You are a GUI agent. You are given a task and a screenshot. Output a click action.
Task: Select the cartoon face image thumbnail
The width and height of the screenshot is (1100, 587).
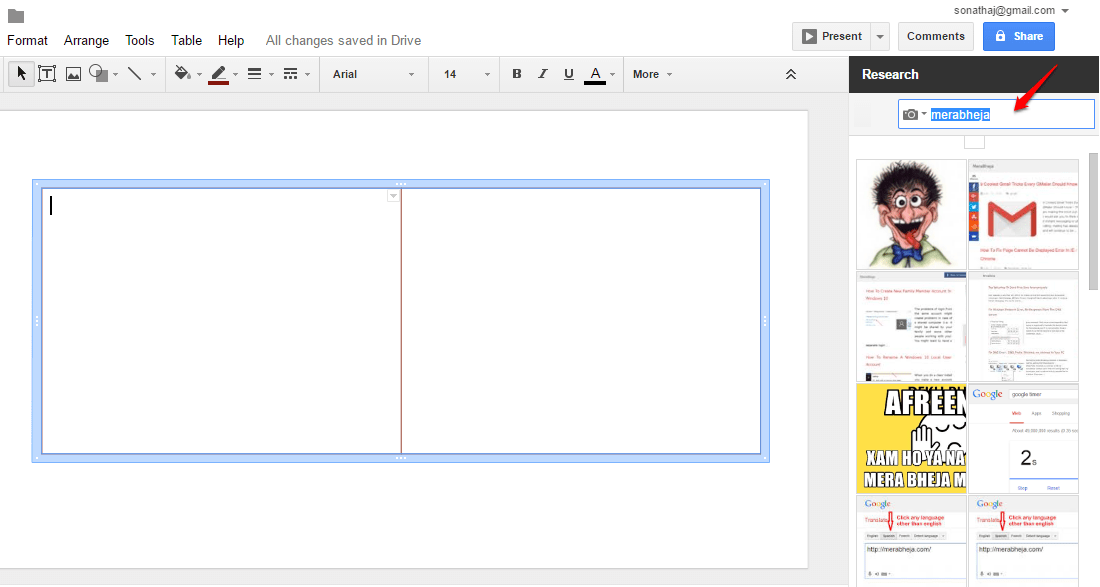911,214
